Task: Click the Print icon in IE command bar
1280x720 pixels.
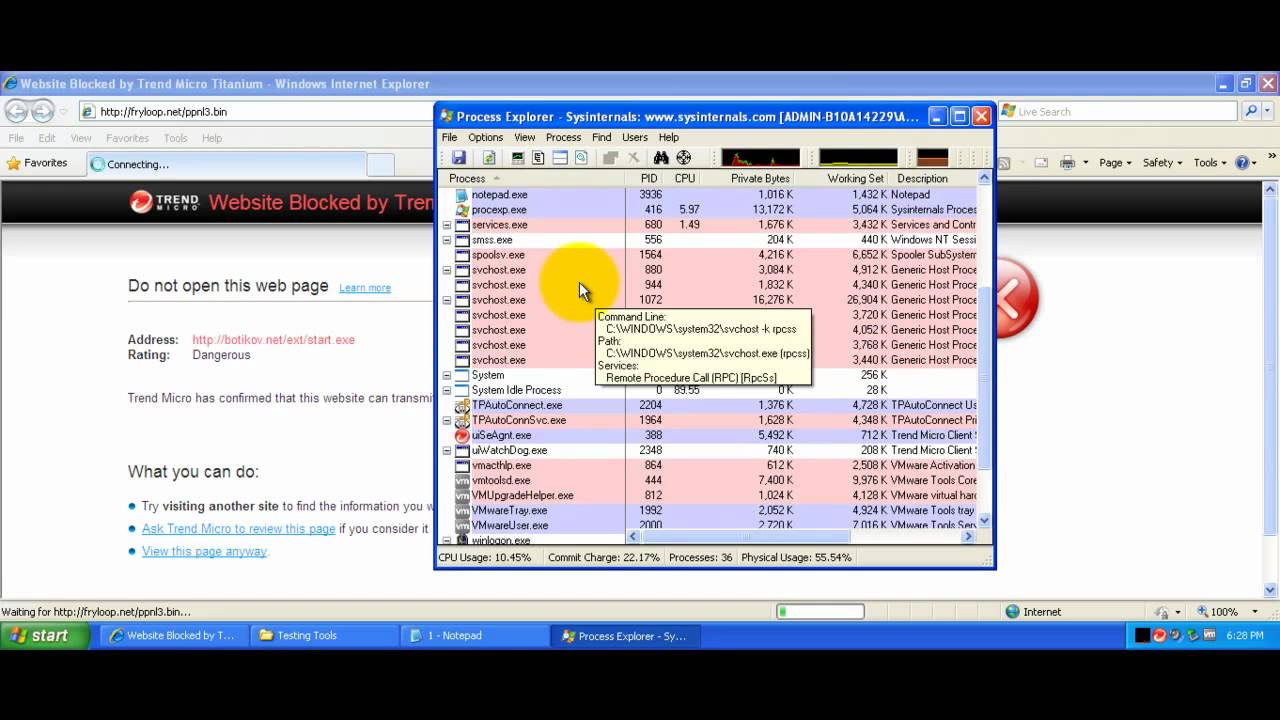Action: pos(1067,163)
